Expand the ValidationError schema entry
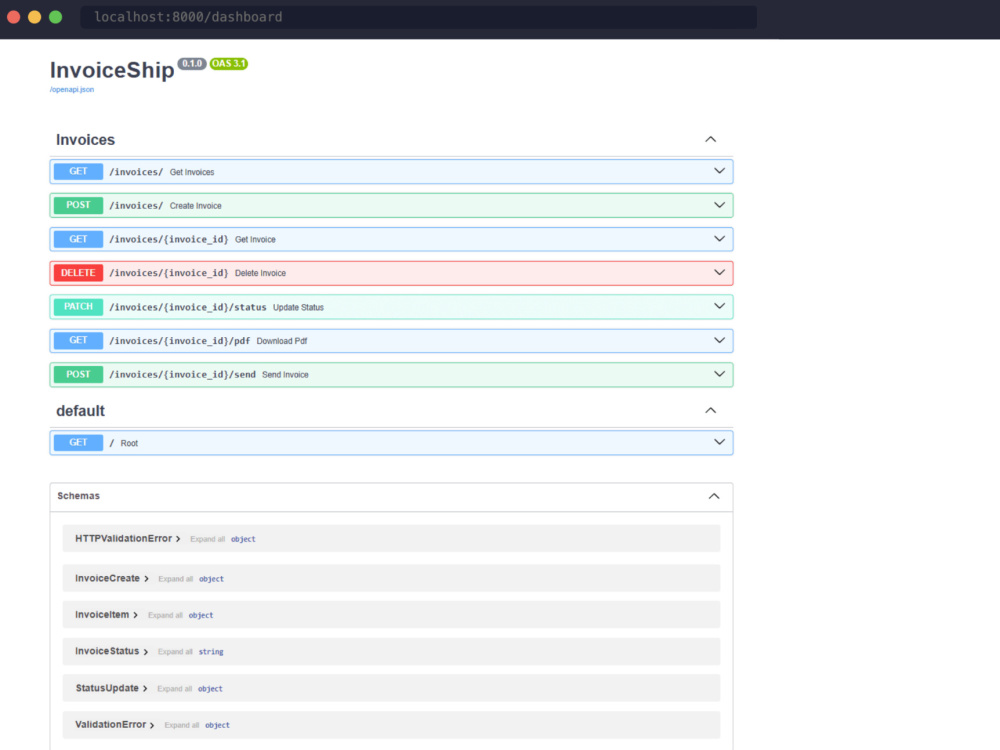The width and height of the screenshot is (1000, 750). 115,725
